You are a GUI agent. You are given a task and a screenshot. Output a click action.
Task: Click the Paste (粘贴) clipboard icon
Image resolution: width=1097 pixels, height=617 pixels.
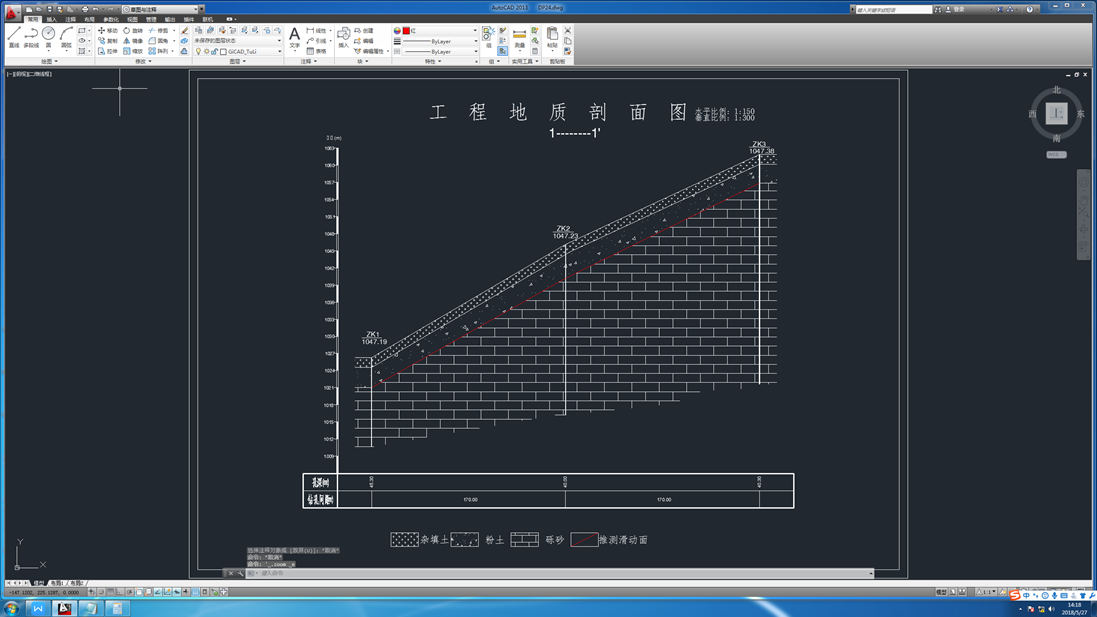click(552, 37)
